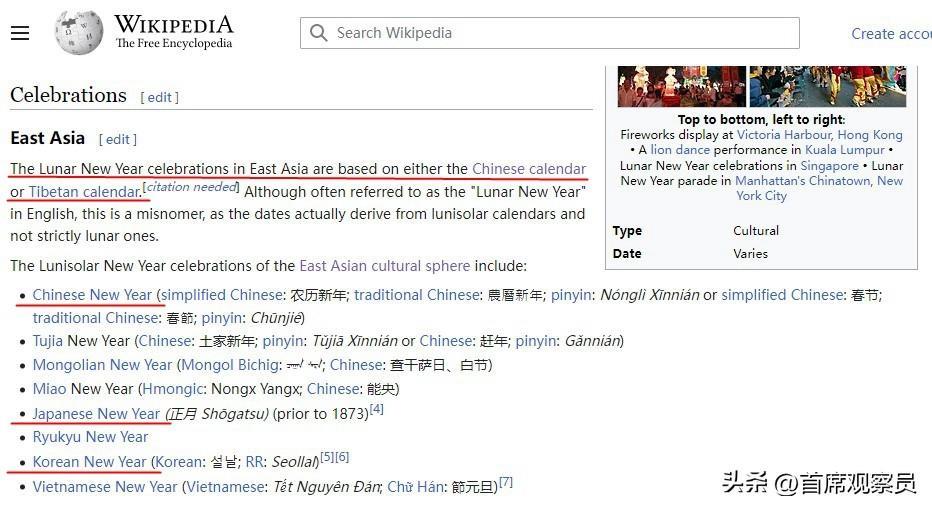Click footnote reference number 4
The image size is (932, 509).
tap(376, 409)
